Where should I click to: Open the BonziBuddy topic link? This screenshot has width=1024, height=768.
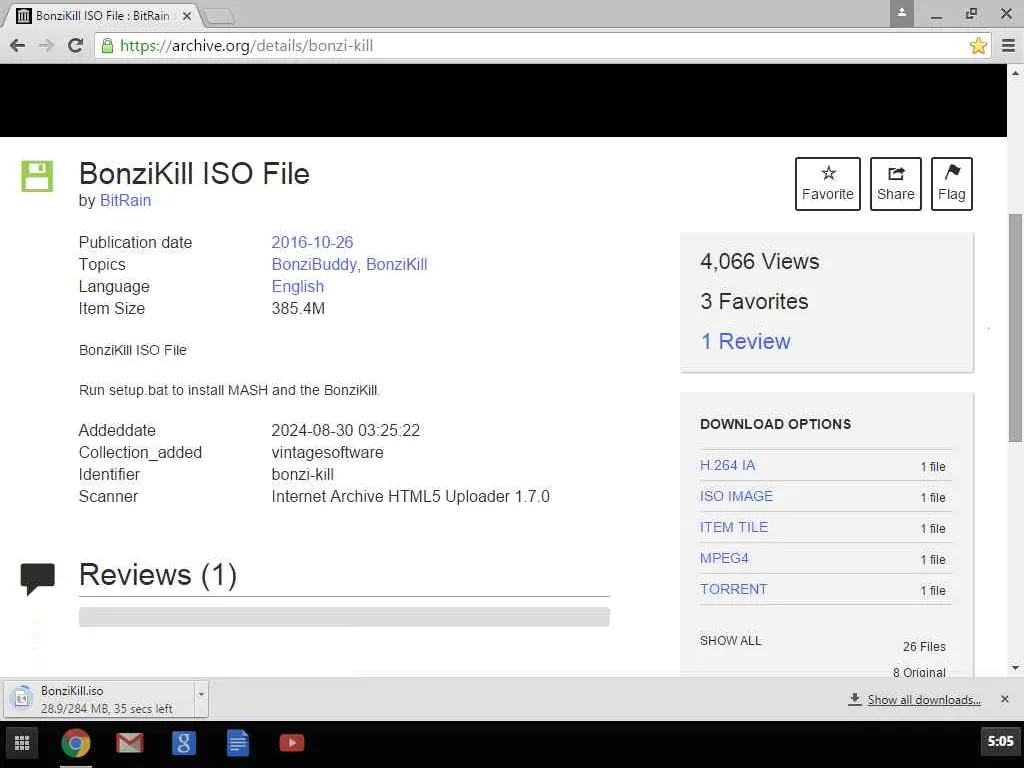(314, 264)
